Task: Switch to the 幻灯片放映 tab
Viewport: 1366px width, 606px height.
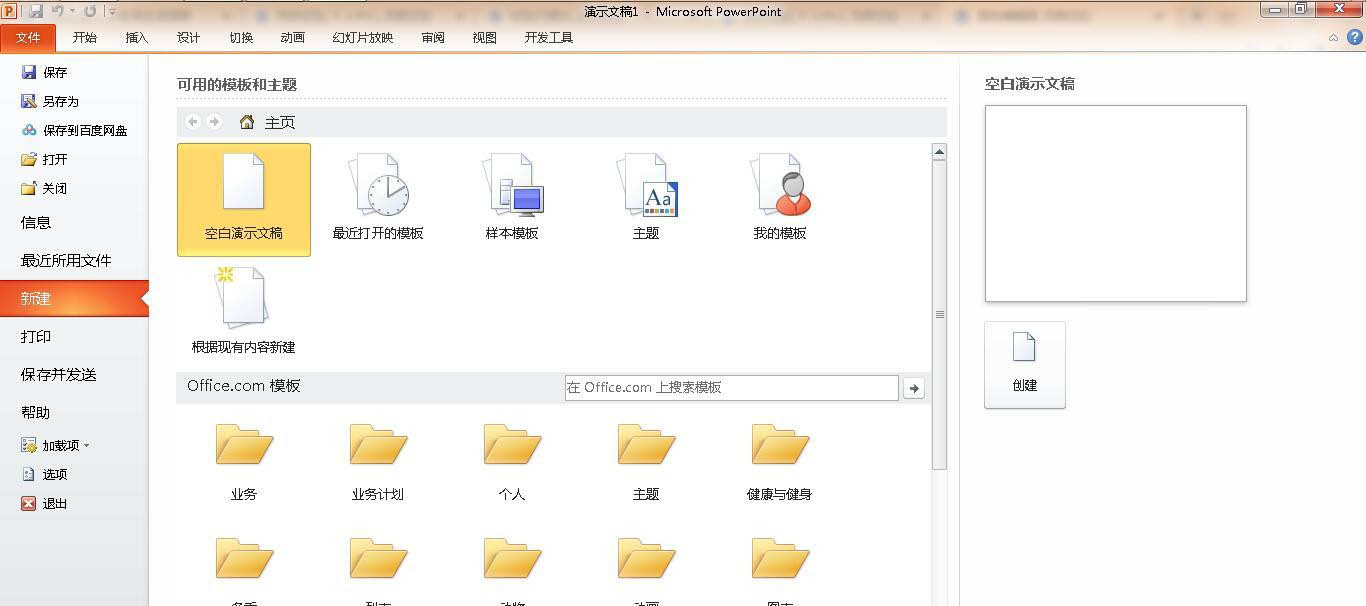Action: (363, 38)
